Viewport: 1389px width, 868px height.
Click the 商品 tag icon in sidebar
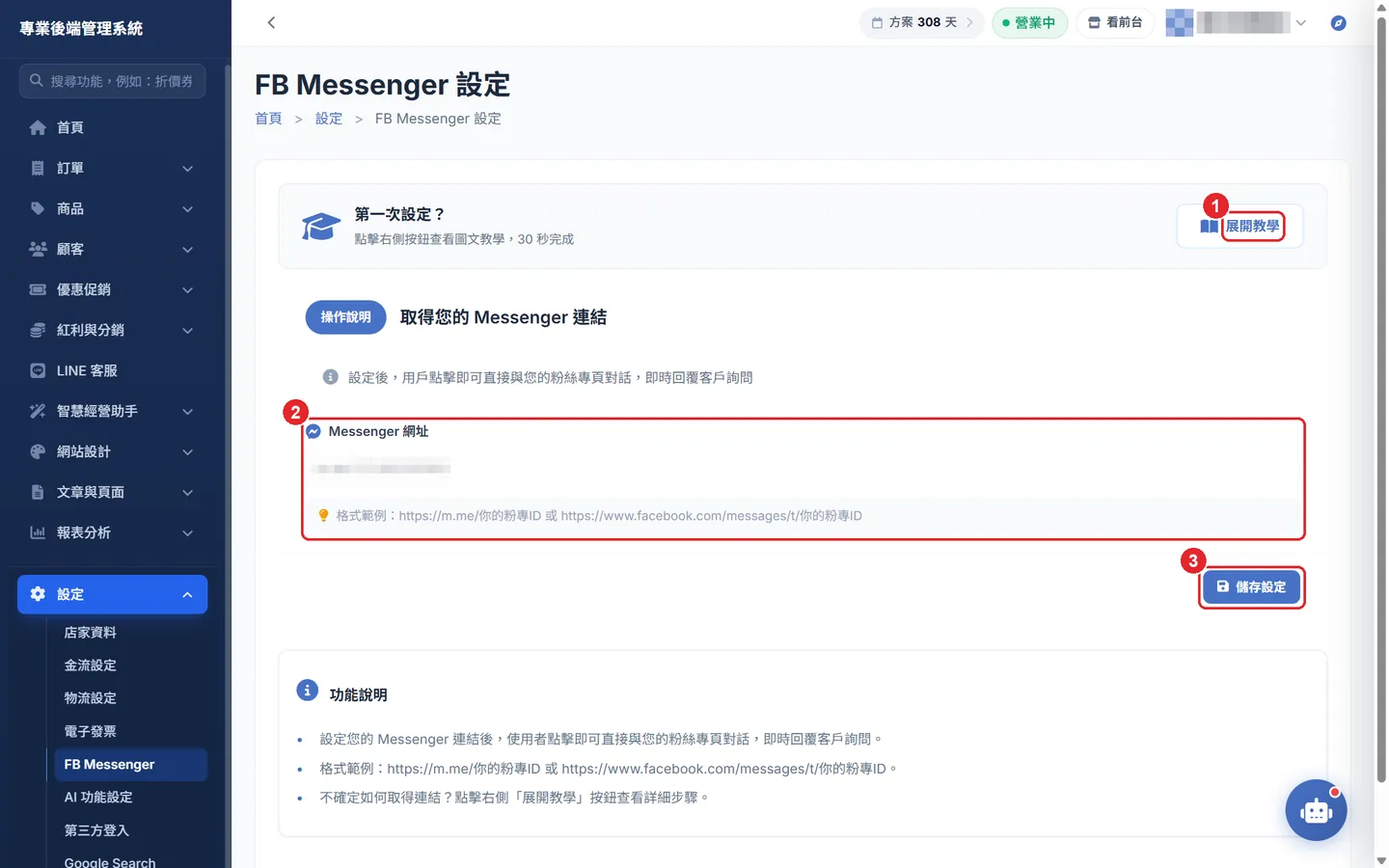38,208
